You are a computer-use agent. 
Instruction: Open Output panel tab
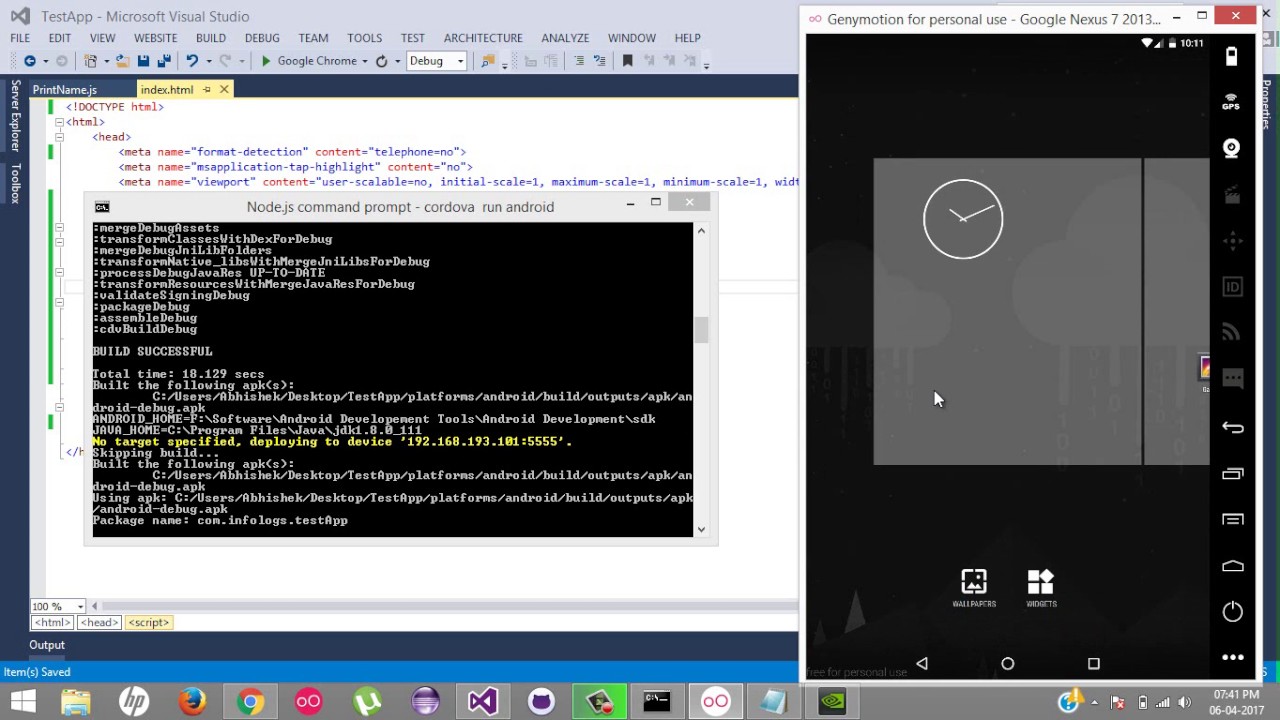click(47, 645)
